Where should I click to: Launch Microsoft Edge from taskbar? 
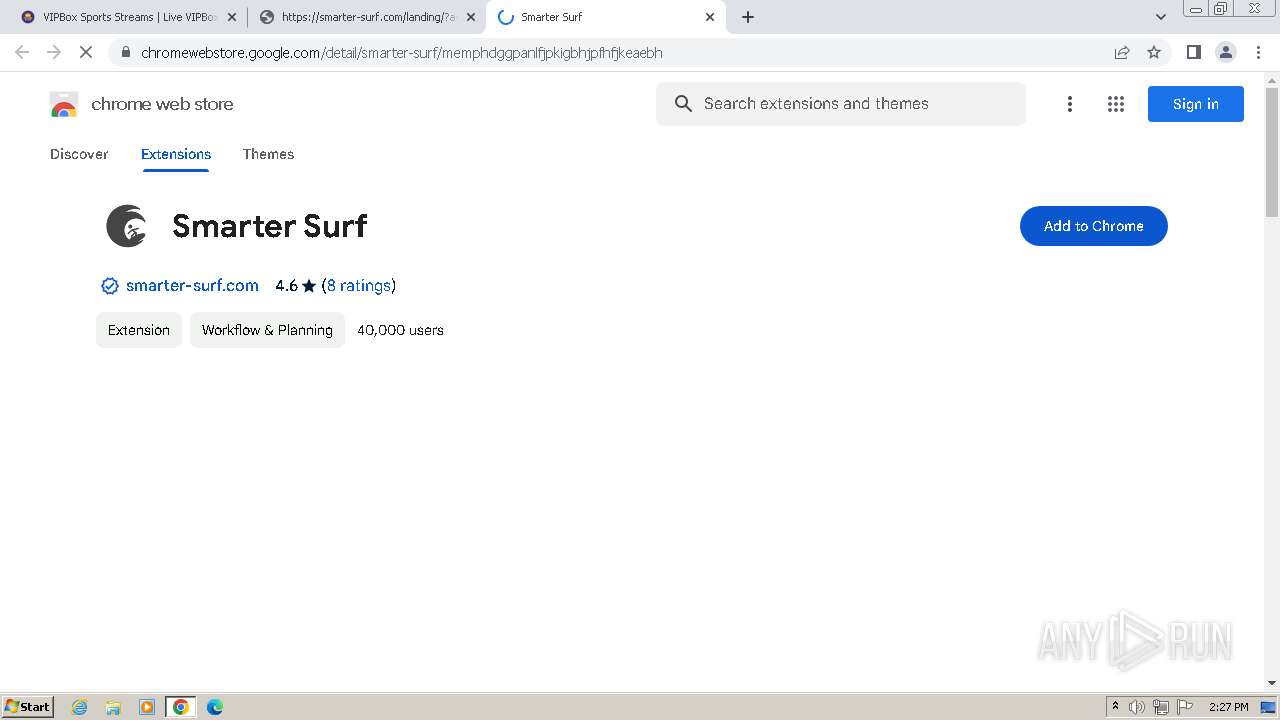(x=215, y=707)
